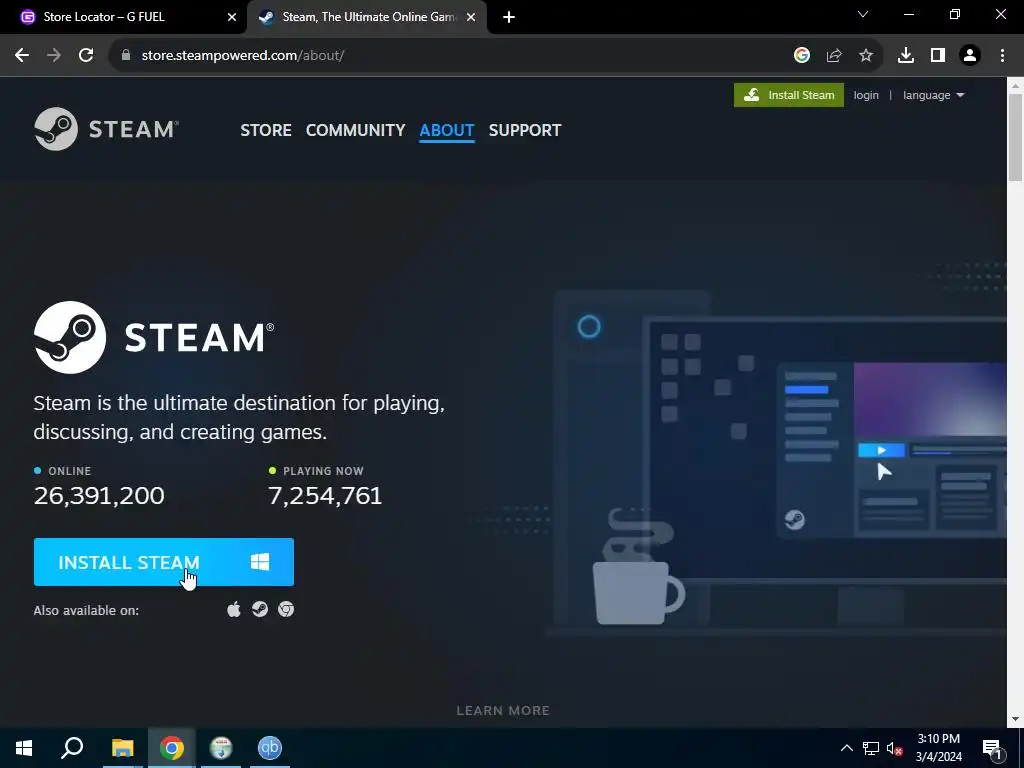Select the SteamOS download icon
Viewport: 1024px width, 768px height.
click(x=260, y=609)
